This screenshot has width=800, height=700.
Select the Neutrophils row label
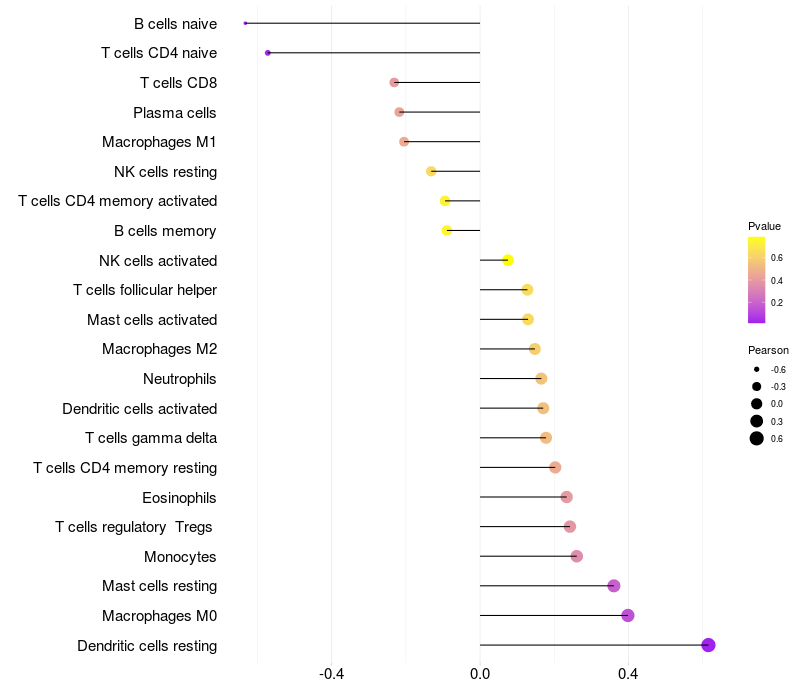click(x=180, y=379)
